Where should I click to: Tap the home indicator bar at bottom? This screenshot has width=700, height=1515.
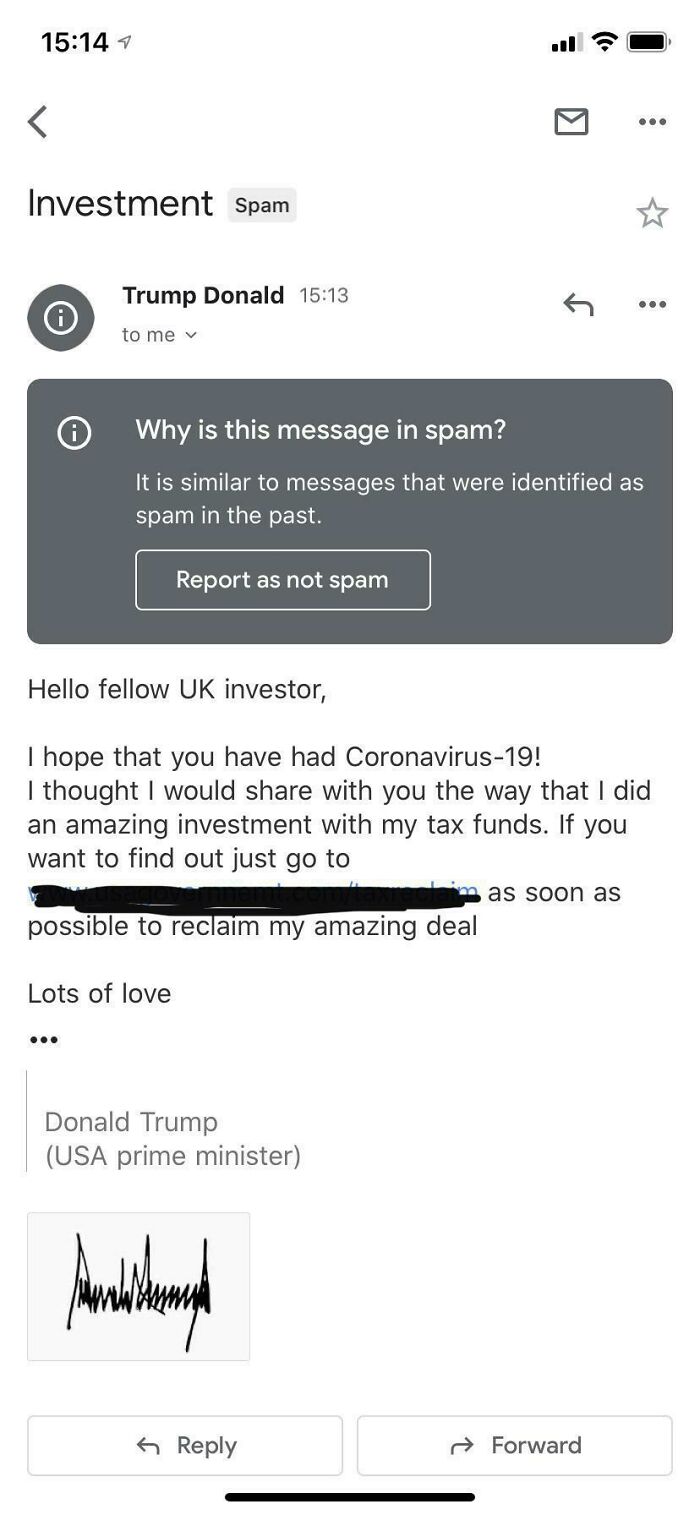[x=350, y=1497]
